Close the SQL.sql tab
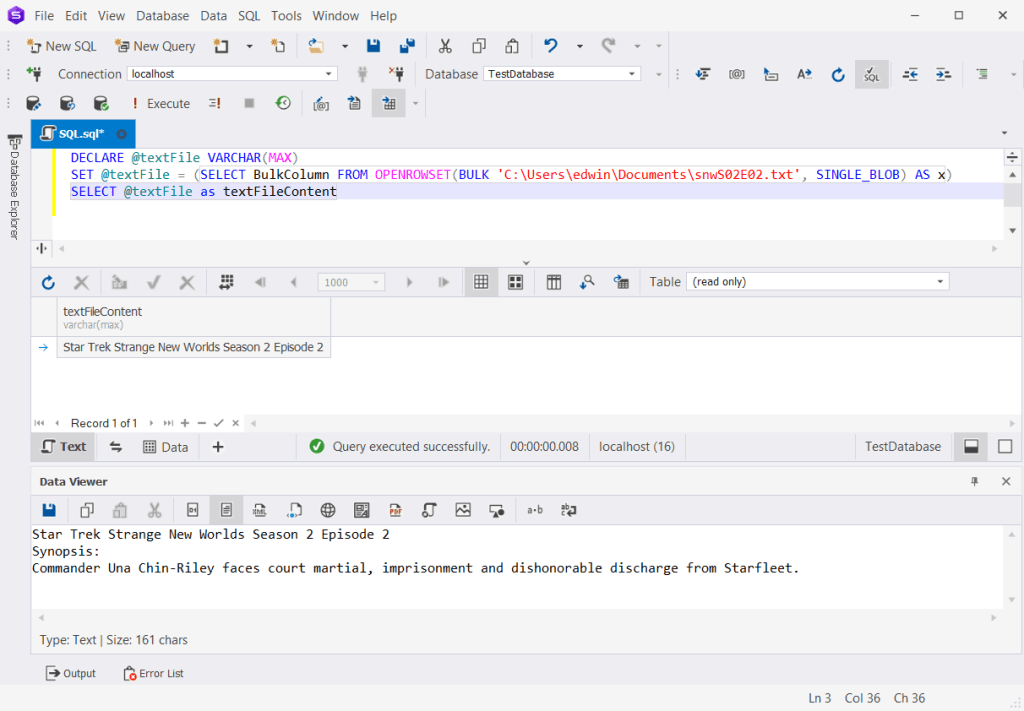Image resolution: width=1024 pixels, height=711 pixels. [x=121, y=134]
